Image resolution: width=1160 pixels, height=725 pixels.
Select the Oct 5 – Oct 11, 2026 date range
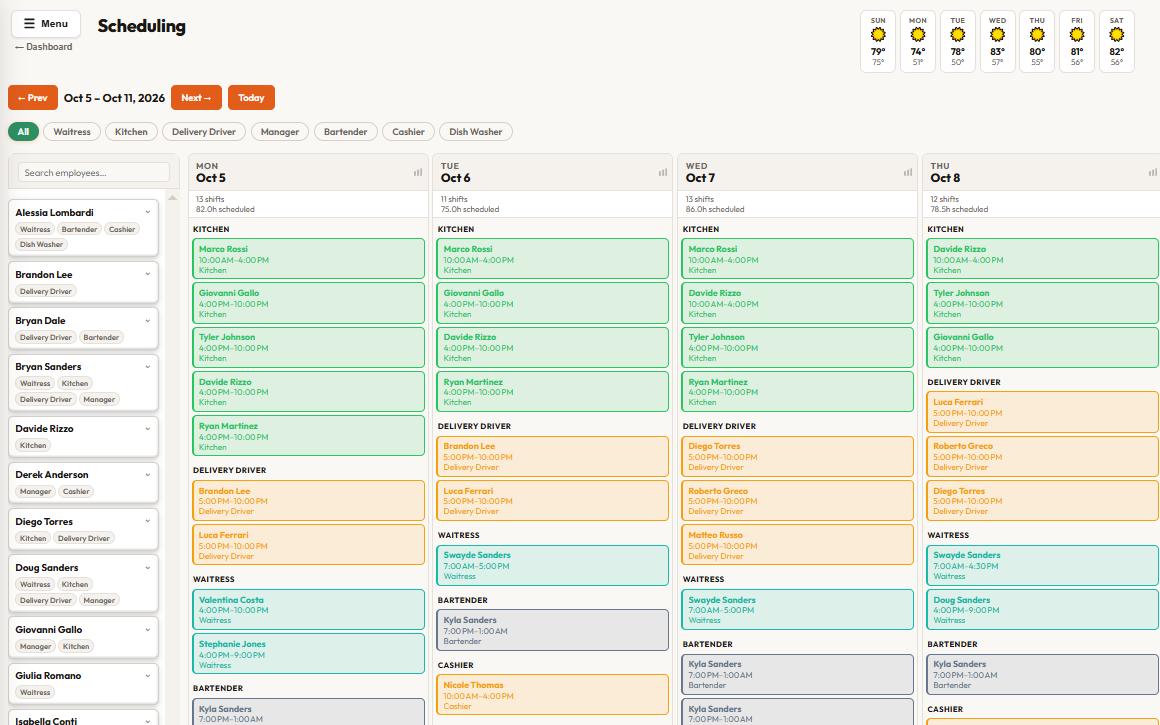[114, 98]
